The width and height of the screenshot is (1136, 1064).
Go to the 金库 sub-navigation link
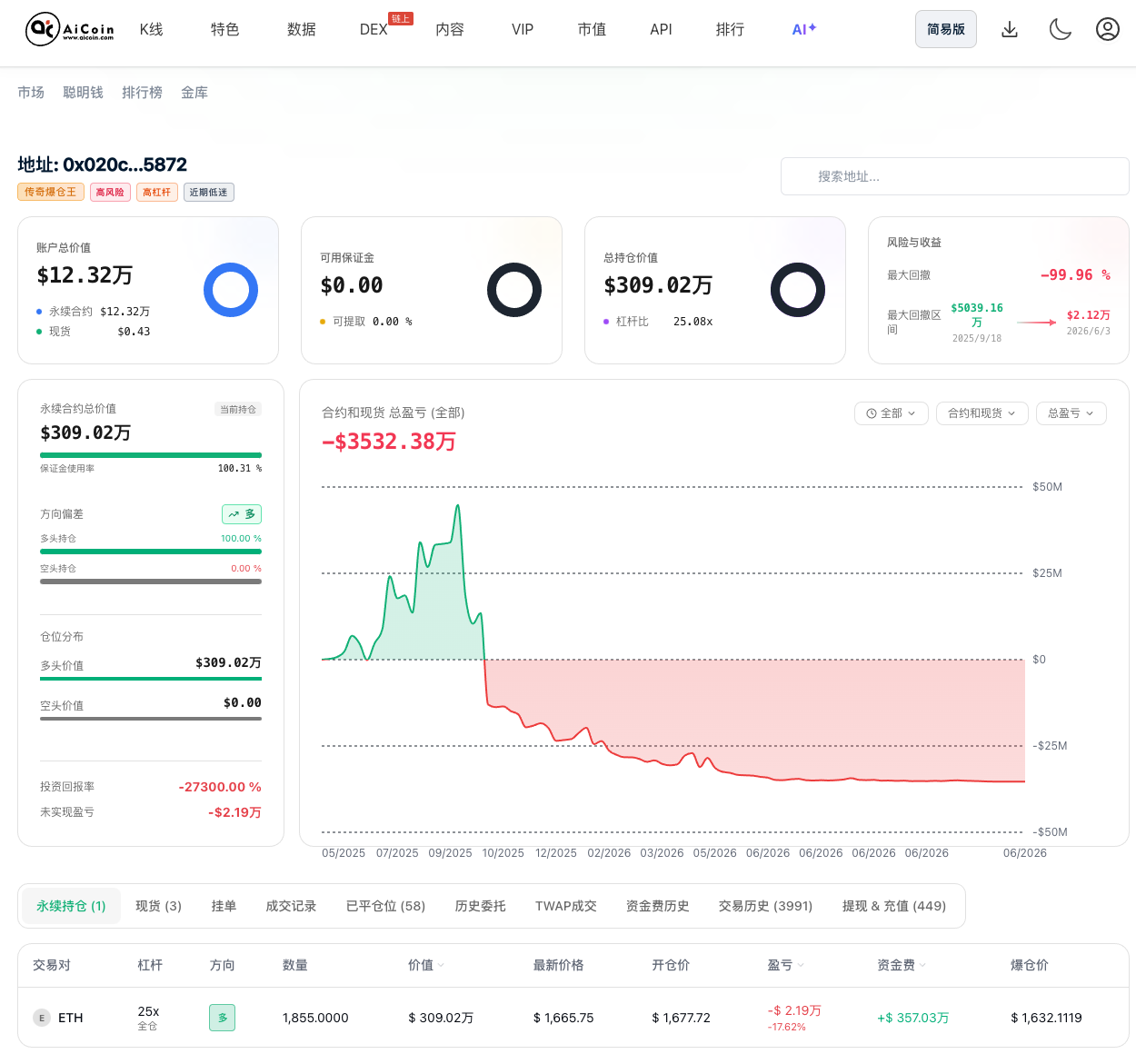194,93
